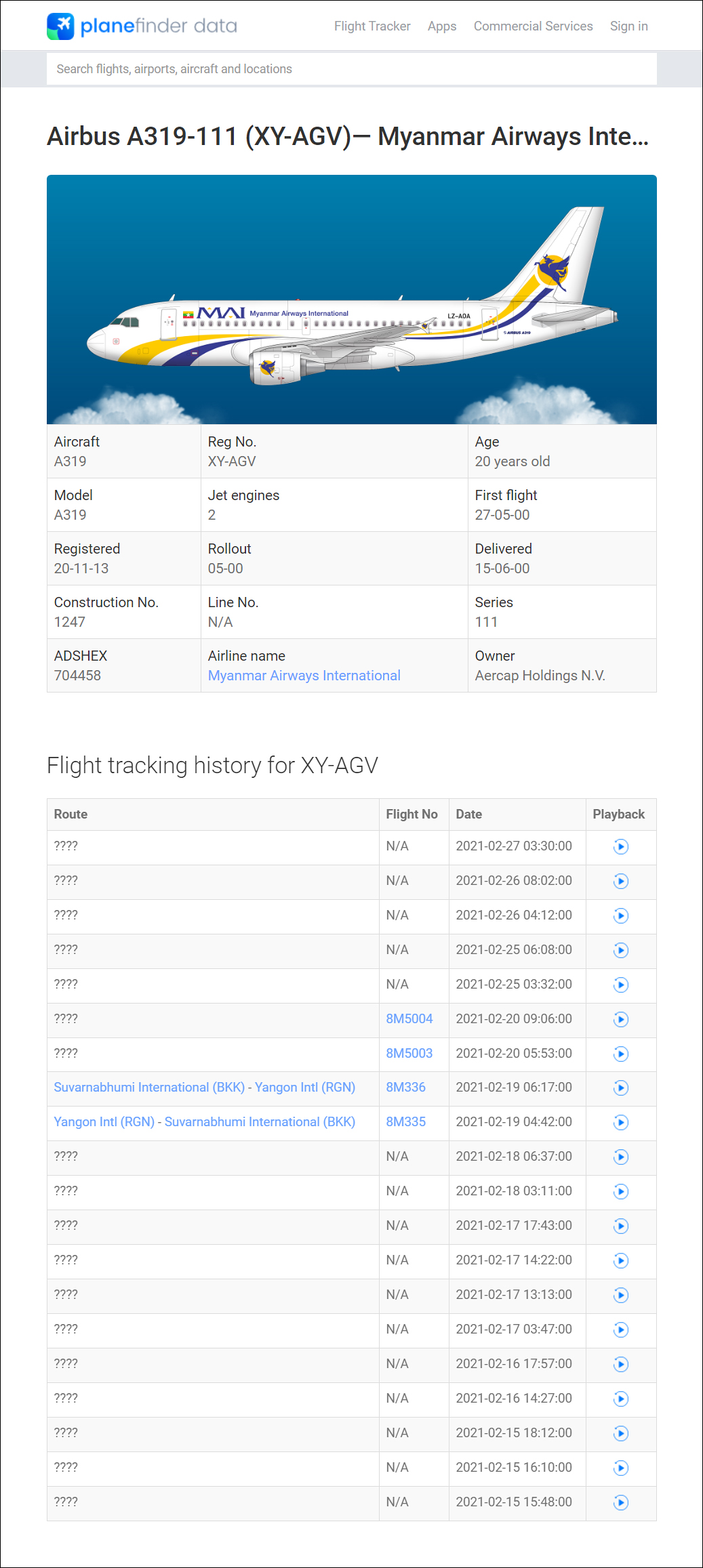The height and width of the screenshot is (1568, 703).
Task: Play back the 2021-02-25 06:08:00 flight
Action: point(621,950)
